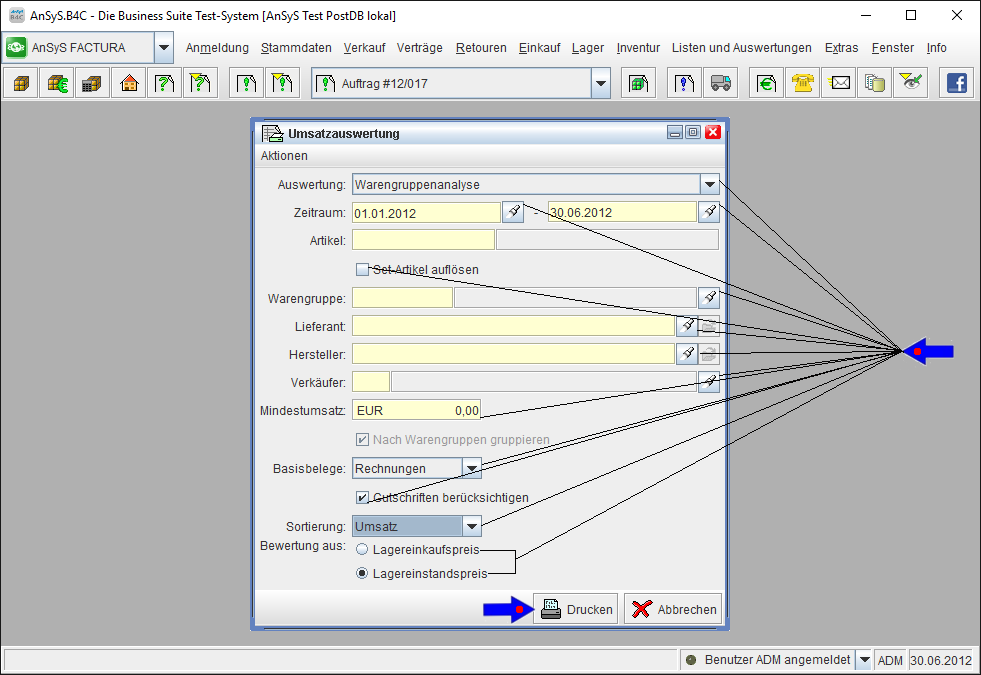The image size is (981, 675).
Task: Click the Facebook icon in the toolbar
Action: pos(957,84)
